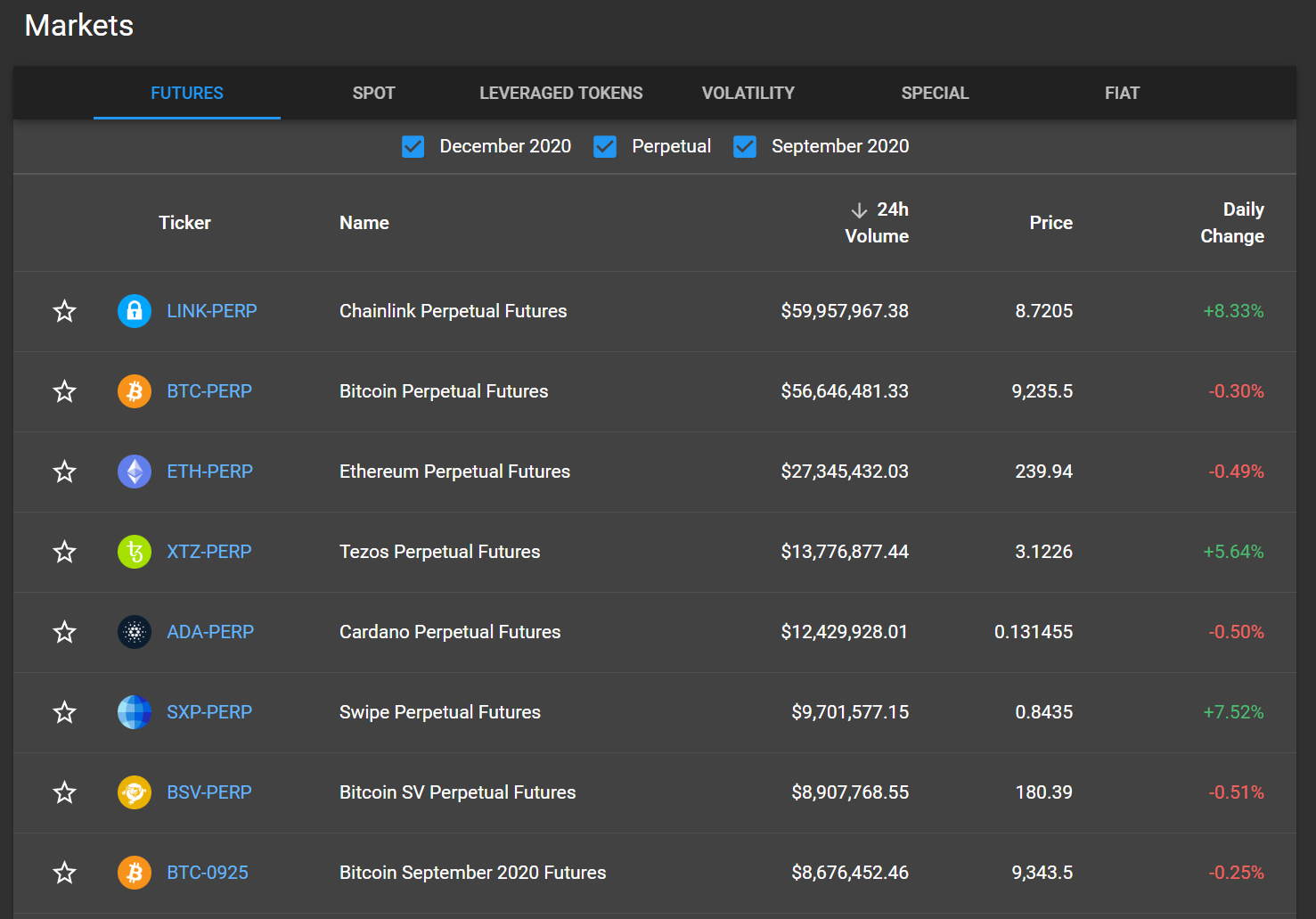The height and width of the screenshot is (919, 1316).
Task: Open the Spot tab
Action: [x=373, y=93]
